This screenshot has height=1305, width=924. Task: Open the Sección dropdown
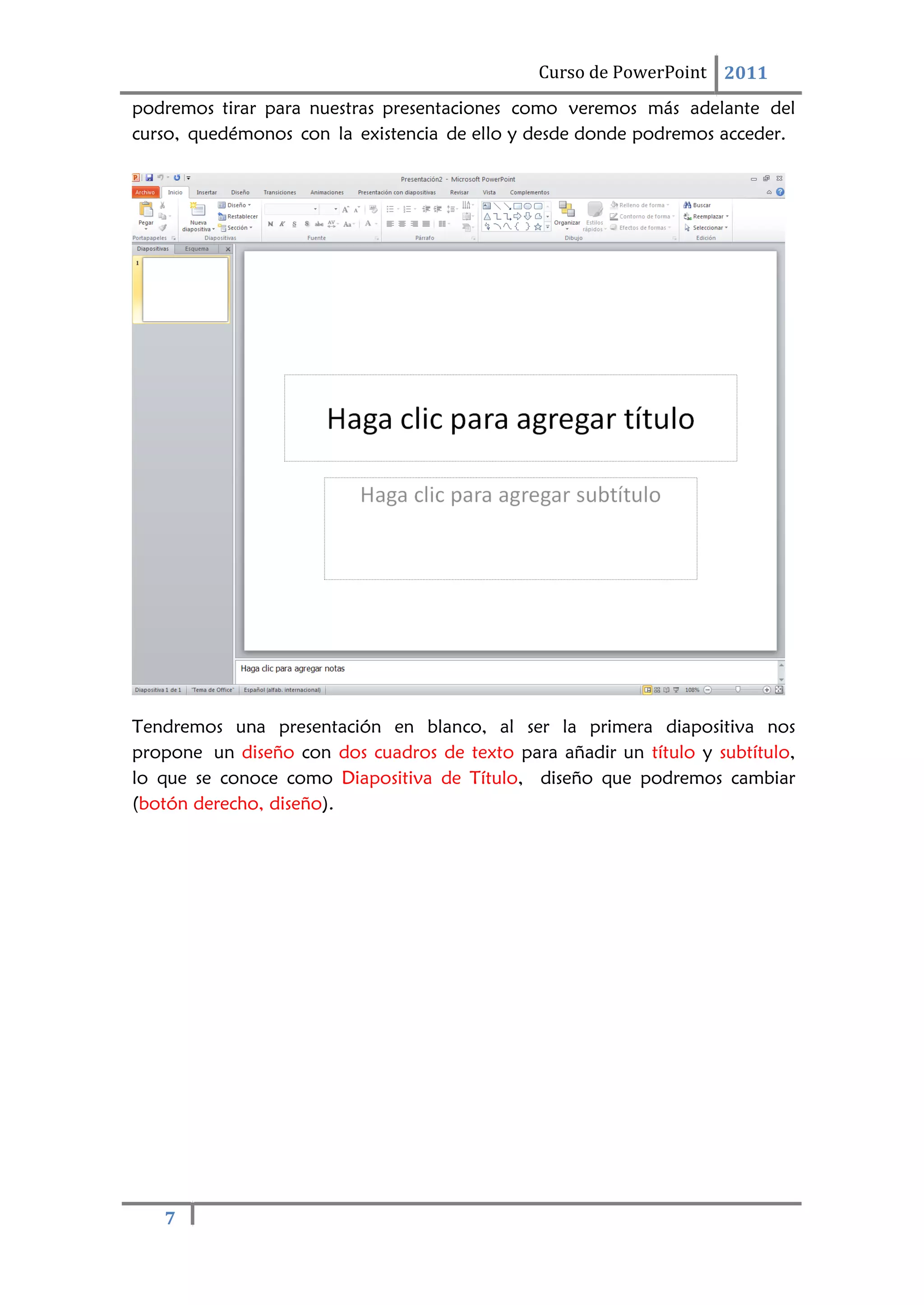236,227
